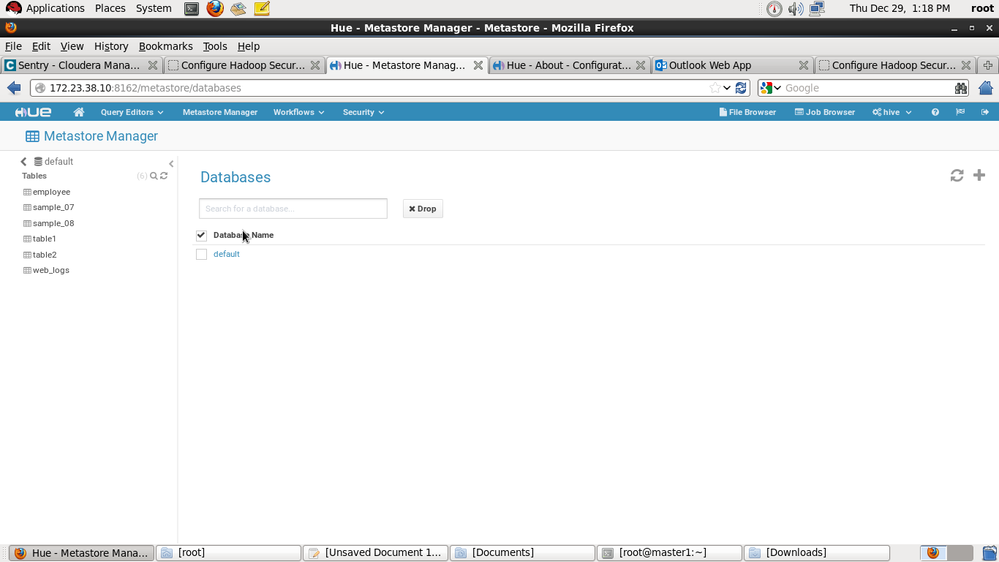Open search engine selector dropdown
Viewport: 999px width, 562px height.
point(770,88)
